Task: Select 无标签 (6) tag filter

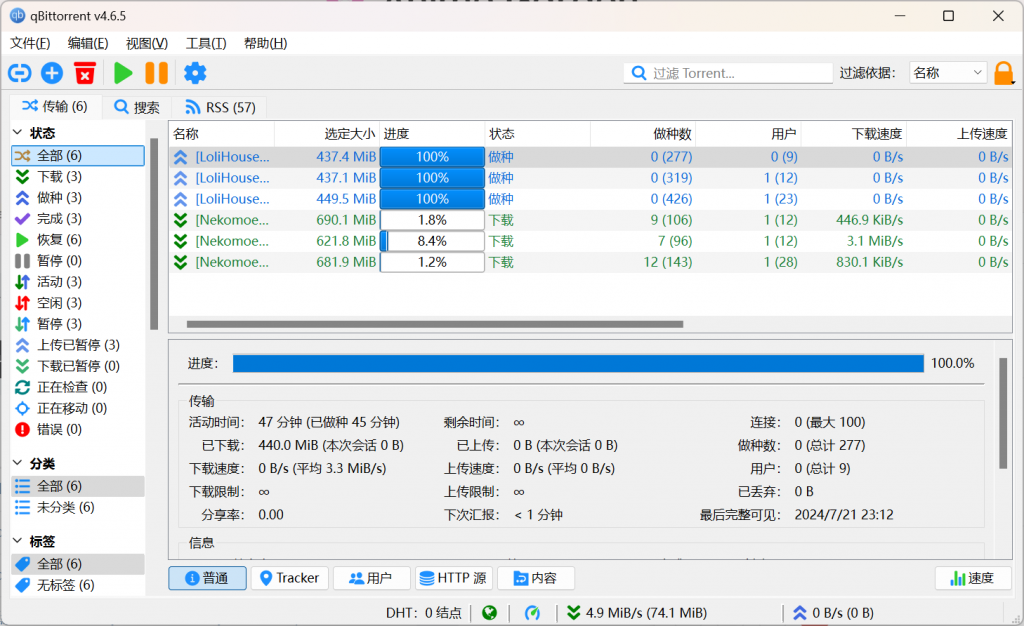Action: click(78, 585)
